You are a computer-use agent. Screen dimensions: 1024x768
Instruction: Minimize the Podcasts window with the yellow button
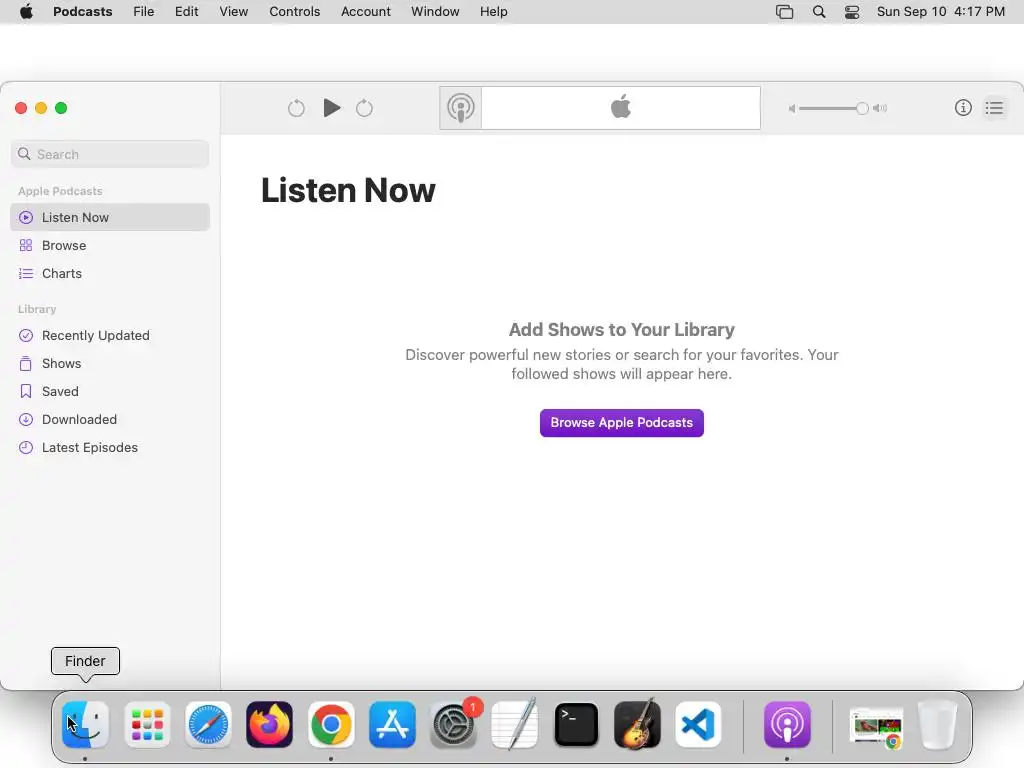pos(41,108)
